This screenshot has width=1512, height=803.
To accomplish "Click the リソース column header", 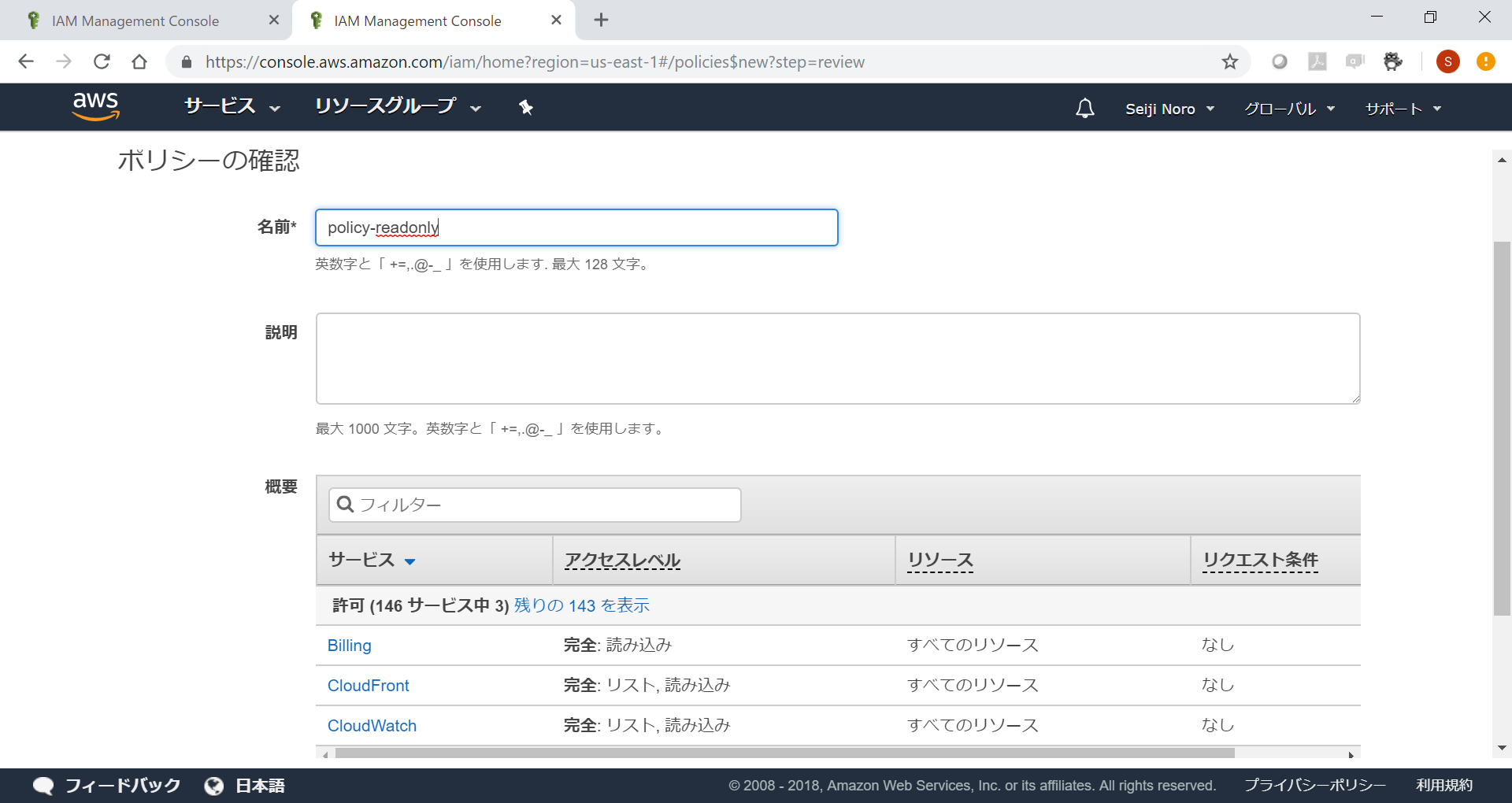I will pos(940,560).
